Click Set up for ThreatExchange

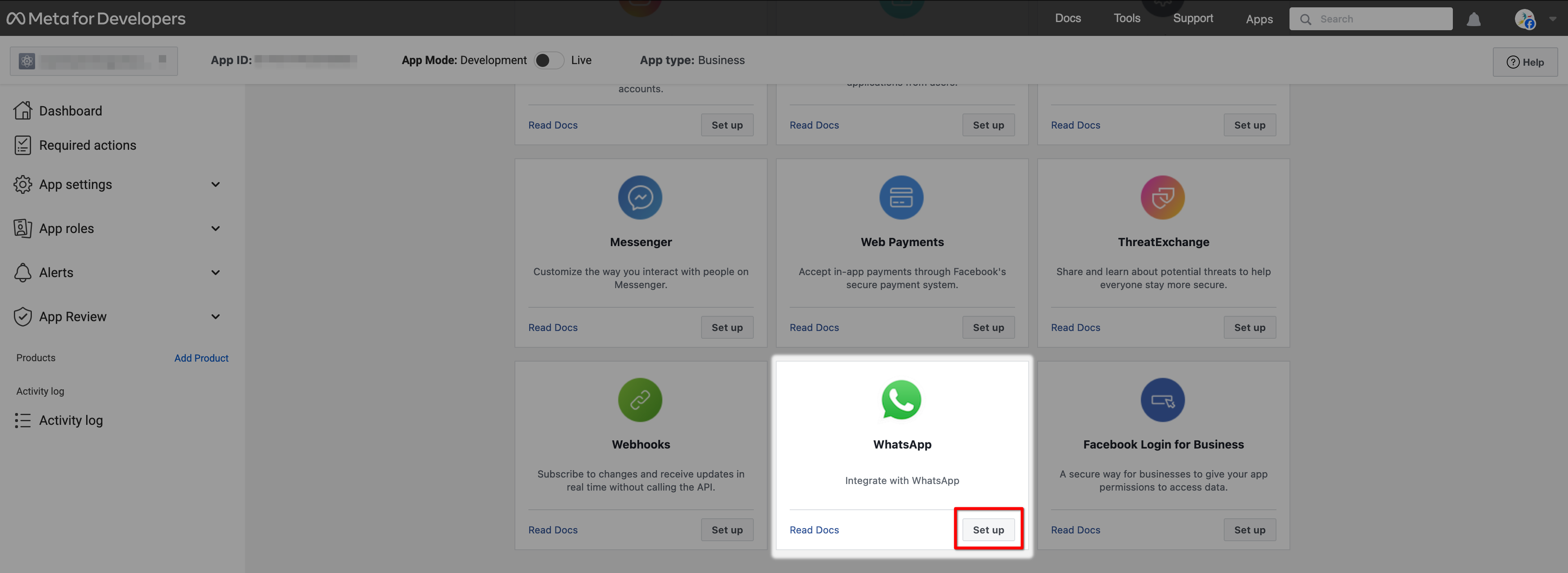click(x=1249, y=327)
